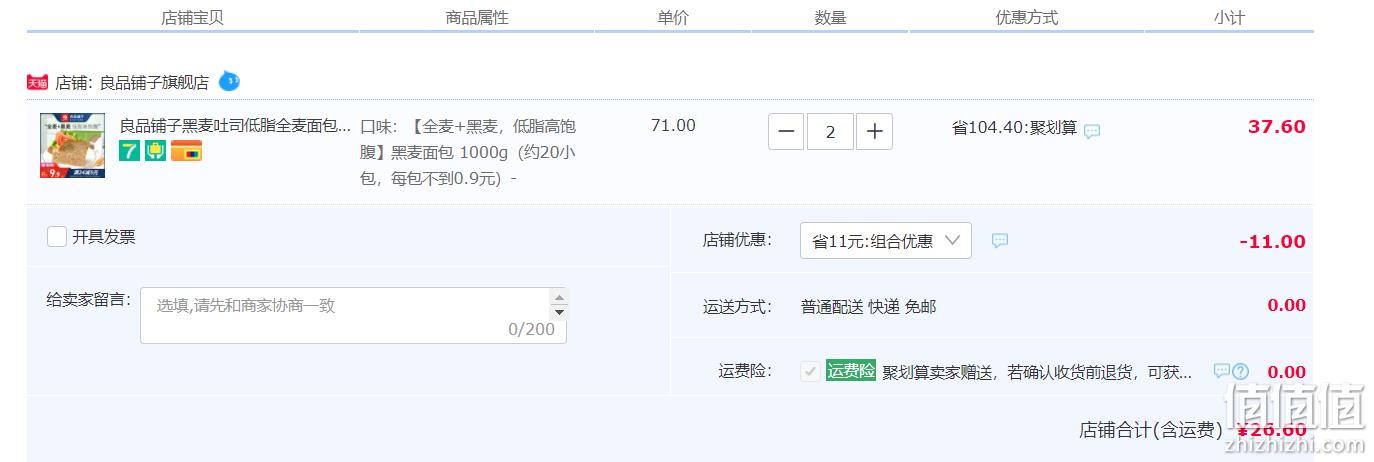Open product link 良品铺子黑麦吐司低脂全麦面包
This screenshot has height=462, width=1374.
tap(236, 126)
